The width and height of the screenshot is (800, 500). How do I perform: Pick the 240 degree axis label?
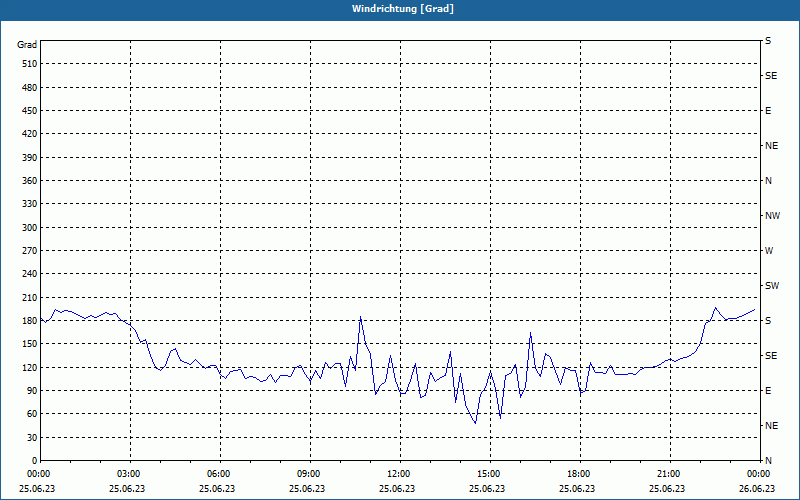pyautogui.click(x=30, y=274)
